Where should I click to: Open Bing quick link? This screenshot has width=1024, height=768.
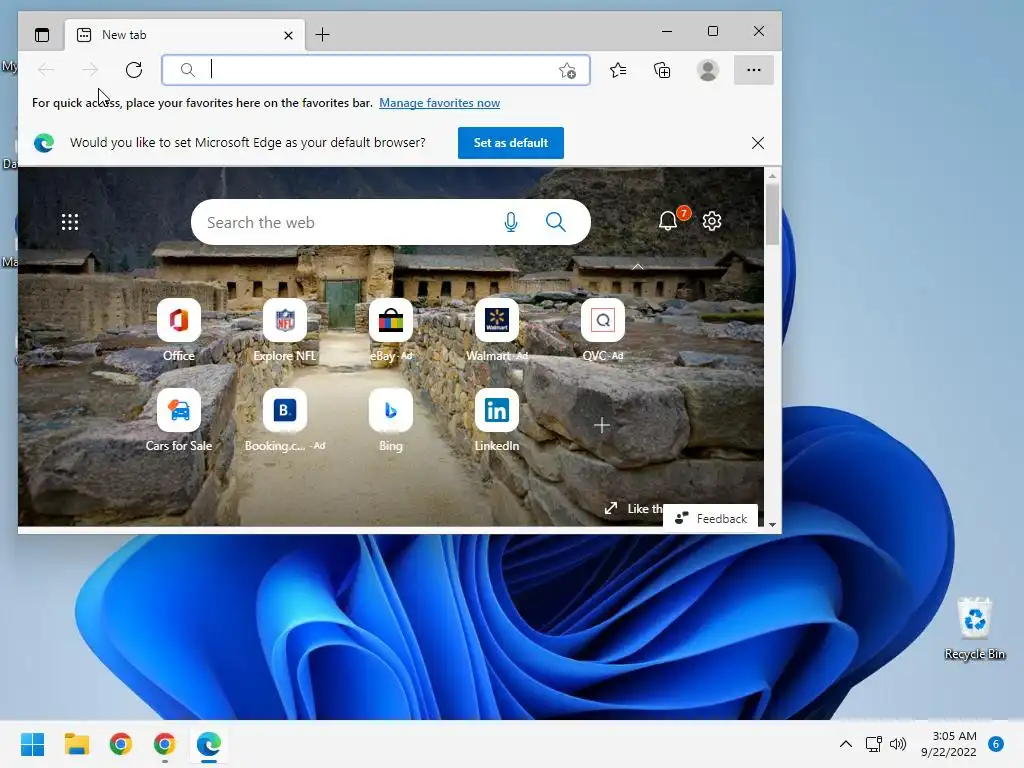[391, 420]
